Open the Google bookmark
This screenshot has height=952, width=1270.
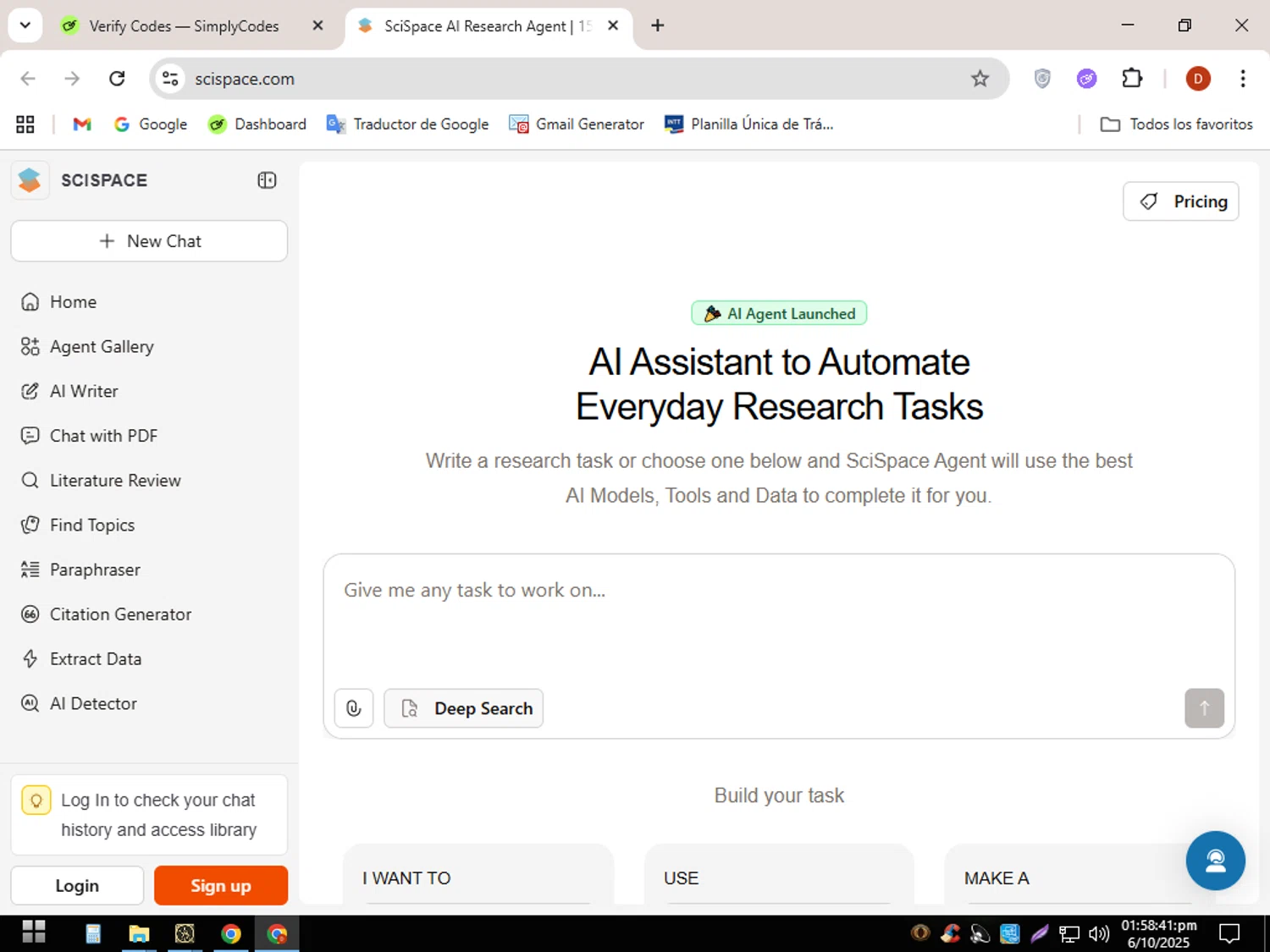point(151,124)
